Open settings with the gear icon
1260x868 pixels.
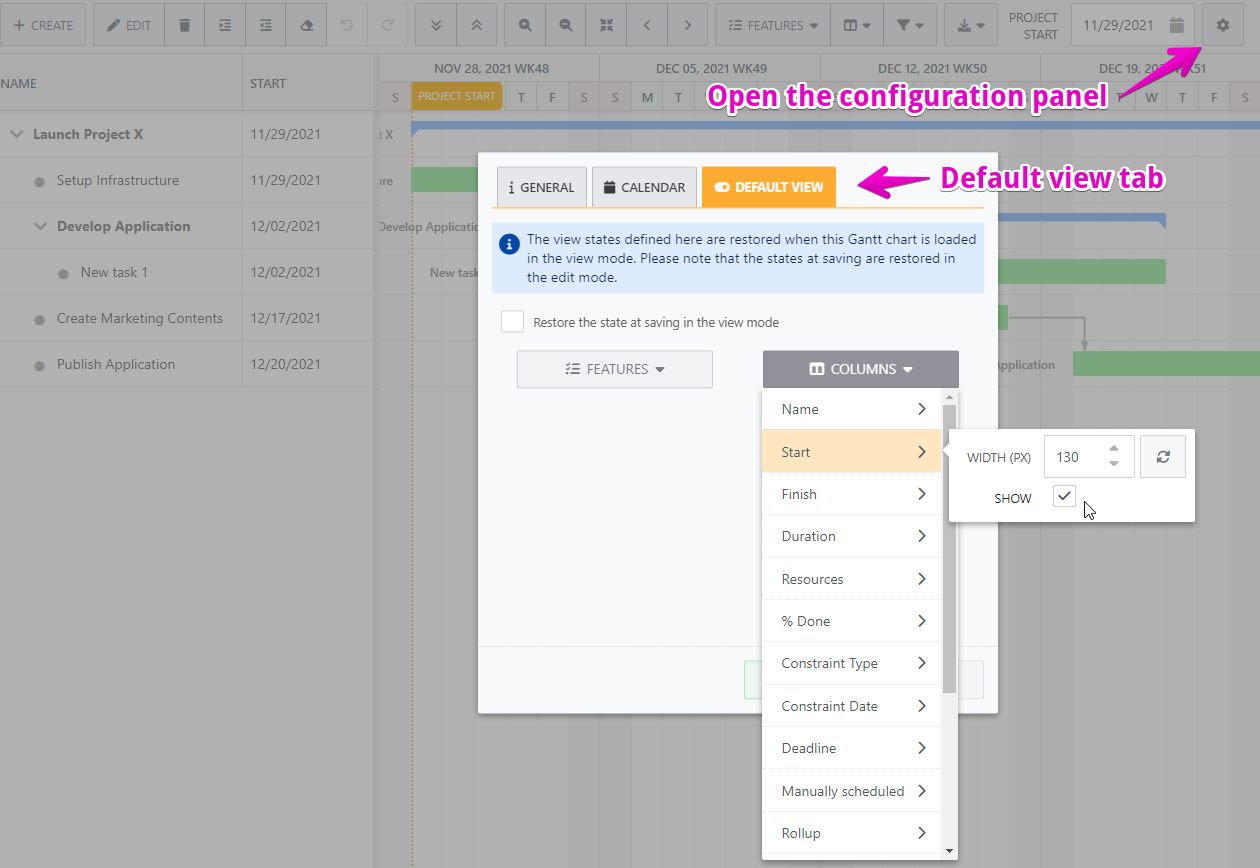point(1222,25)
